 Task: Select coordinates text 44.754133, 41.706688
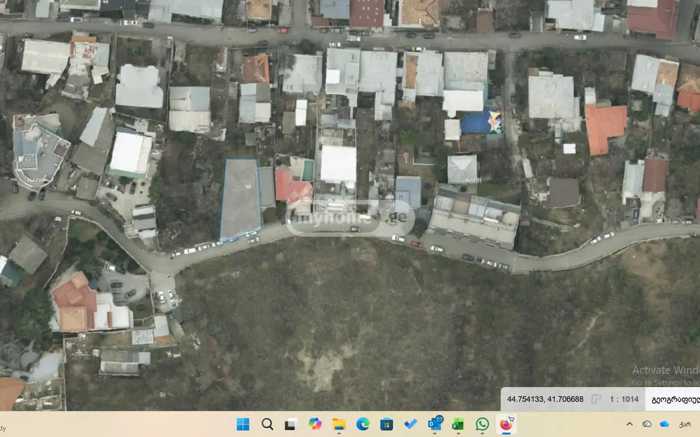(545, 399)
